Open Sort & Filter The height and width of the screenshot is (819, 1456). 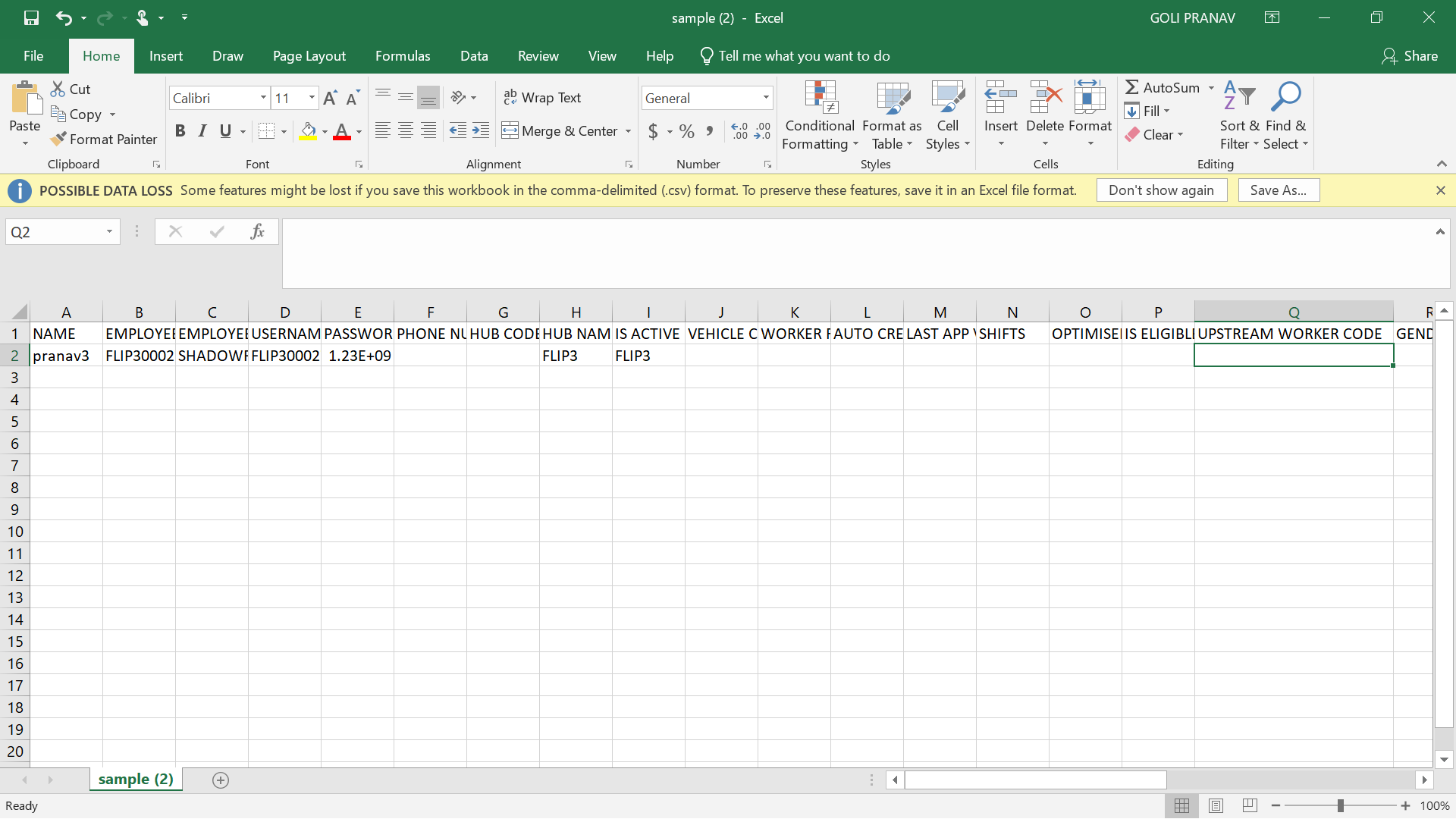1239,116
